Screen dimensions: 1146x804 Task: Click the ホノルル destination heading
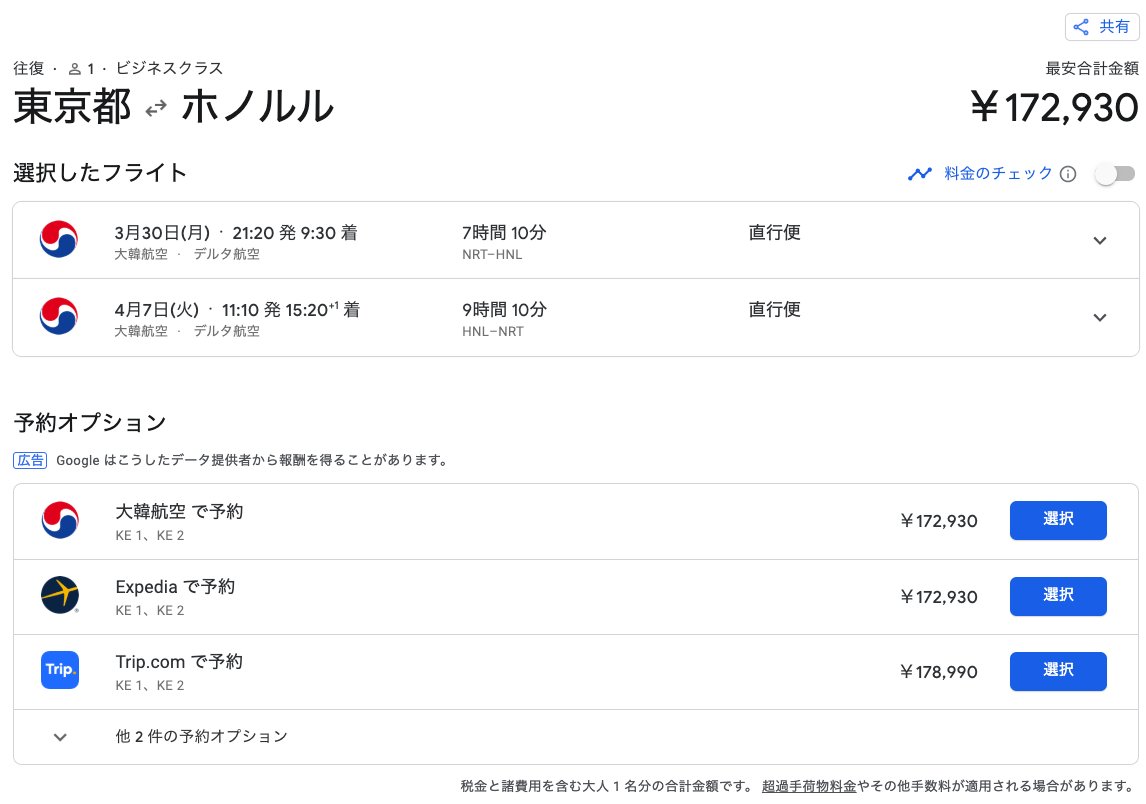coord(257,107)
